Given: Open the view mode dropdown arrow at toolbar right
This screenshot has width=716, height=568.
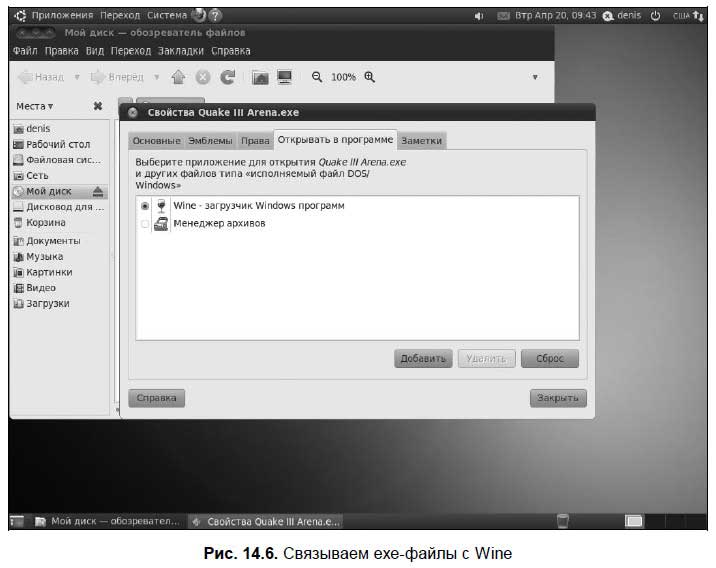Looking at the screenshot, I should pyautogui.click(x=534, y=77).
